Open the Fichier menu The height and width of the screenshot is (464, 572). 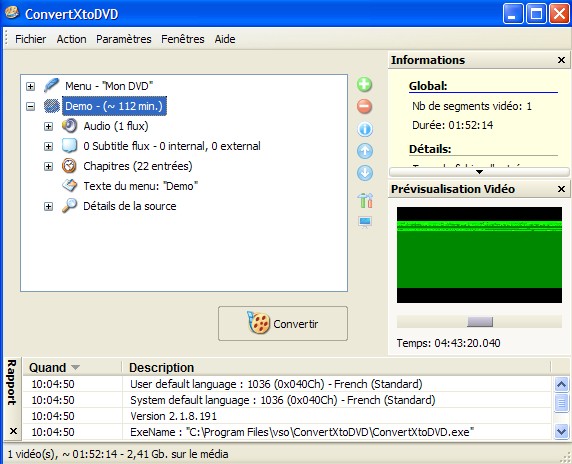[x=31, y=39]
